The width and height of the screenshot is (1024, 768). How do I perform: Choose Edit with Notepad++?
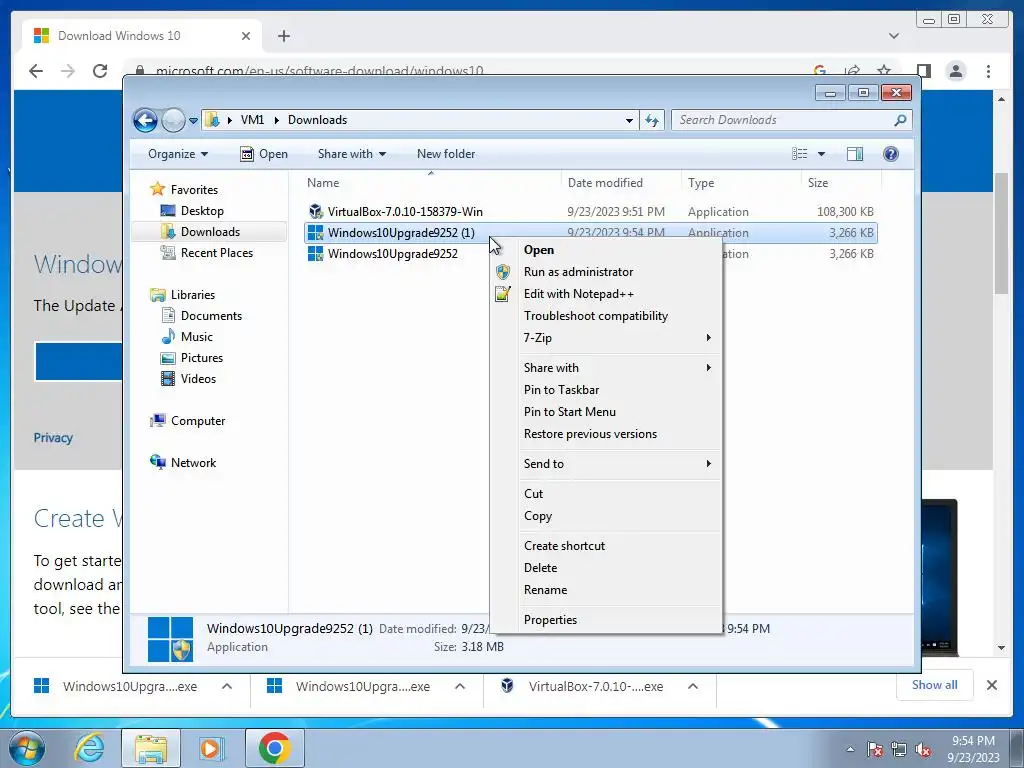(606, 294)
